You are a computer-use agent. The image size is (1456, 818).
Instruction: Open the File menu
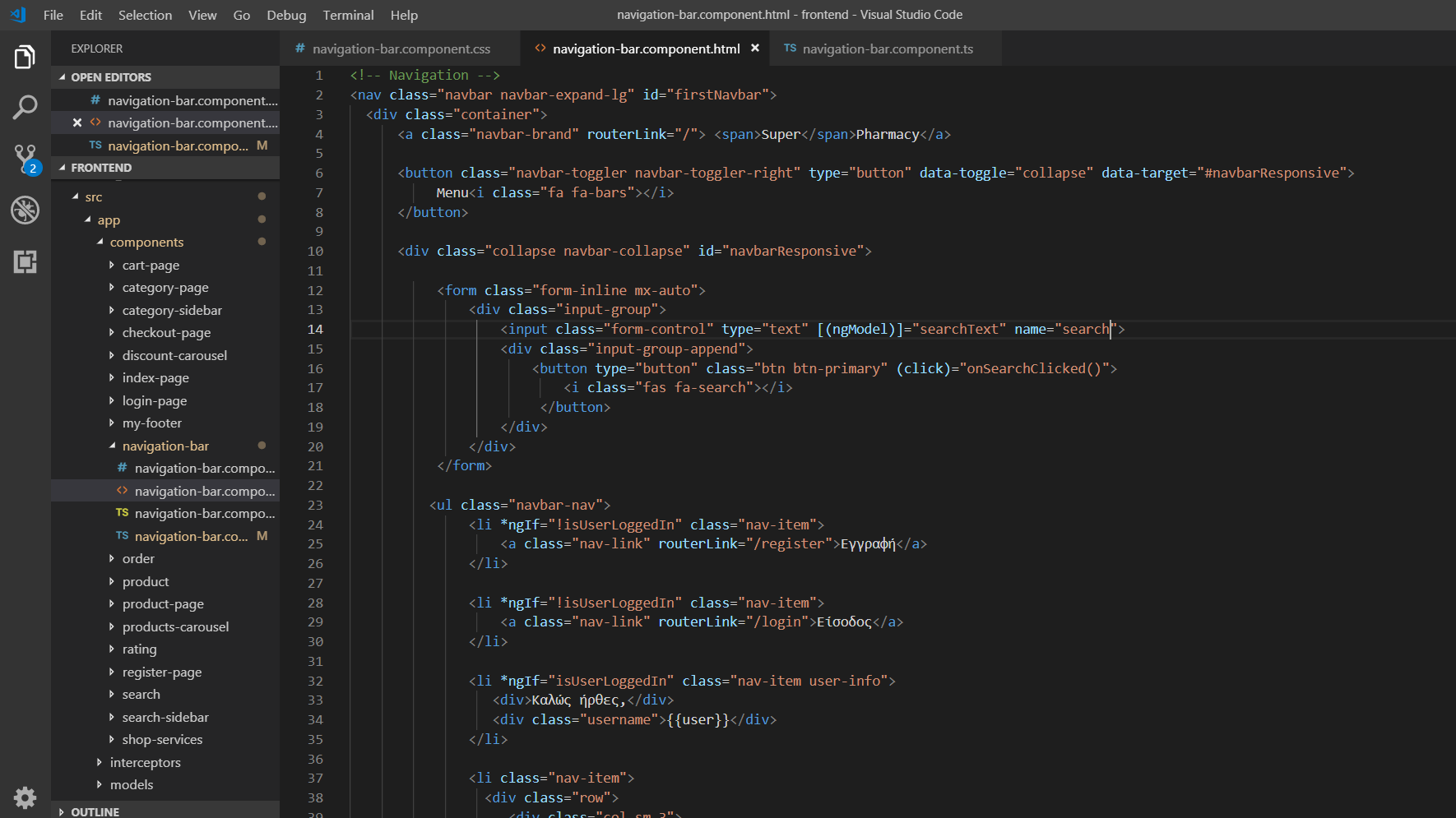pyautogui.click(x=53, y=15)
